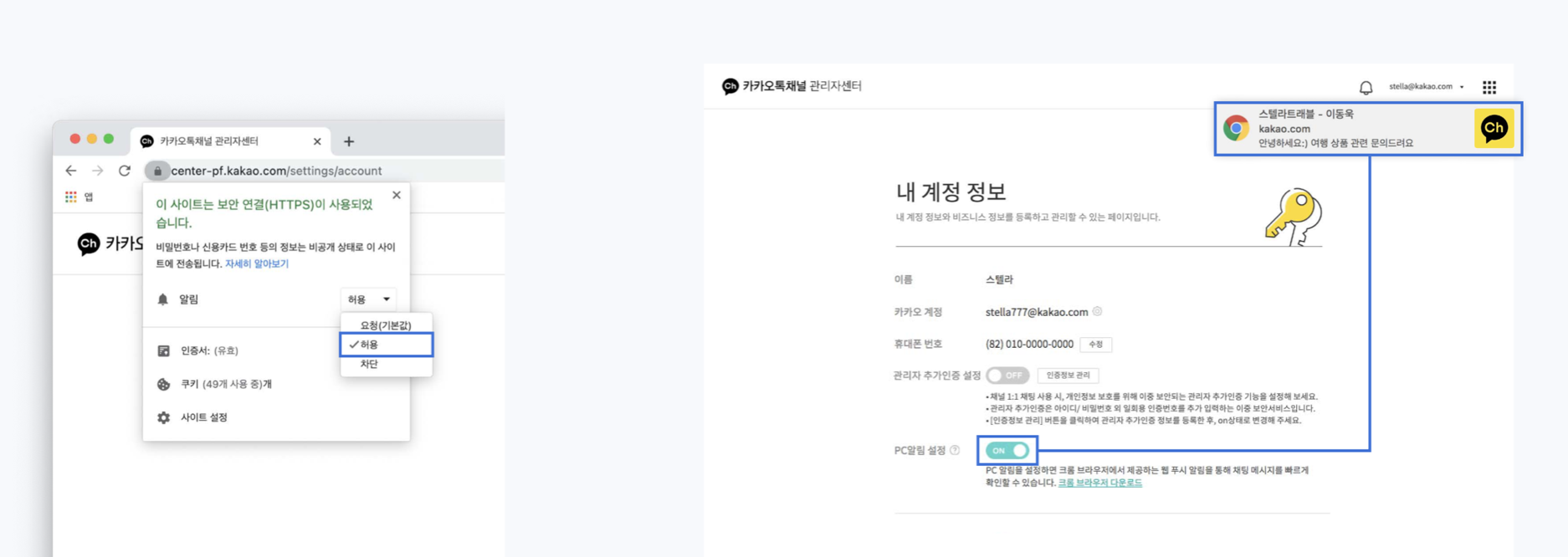Click the 내 계정 정보 page heading
This screenshot has width=1568, height=557.
[951, 192]
